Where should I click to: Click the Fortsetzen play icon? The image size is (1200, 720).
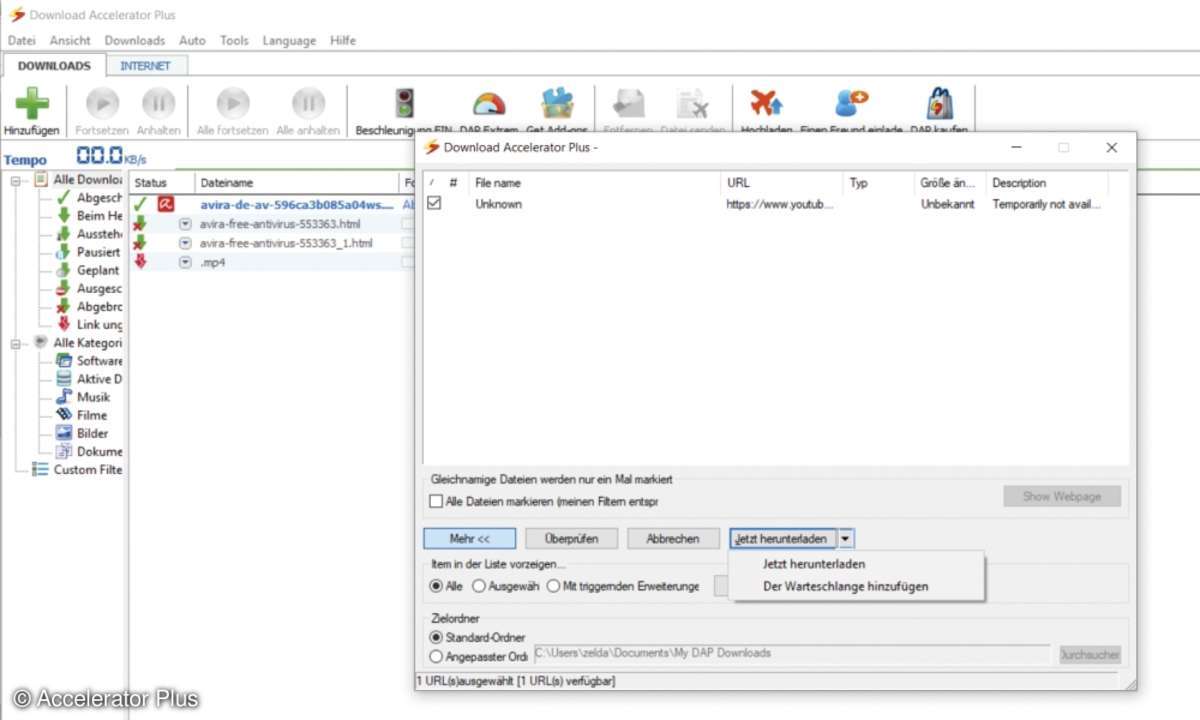tap(102, 103)
